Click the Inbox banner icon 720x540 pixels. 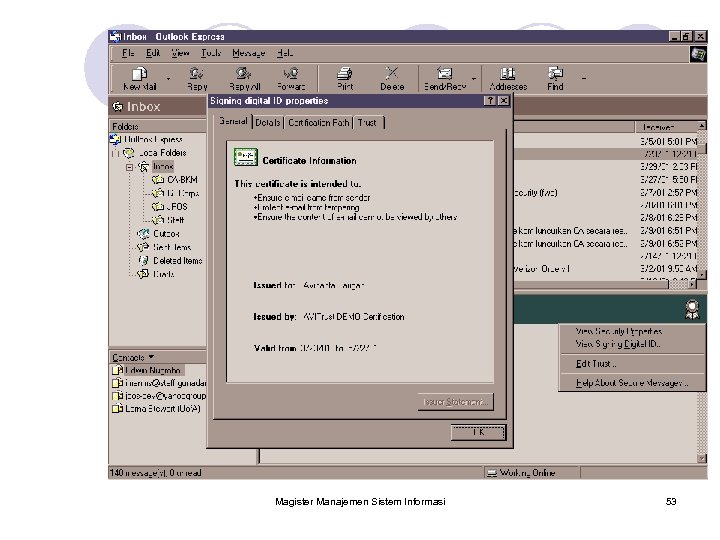118,107
